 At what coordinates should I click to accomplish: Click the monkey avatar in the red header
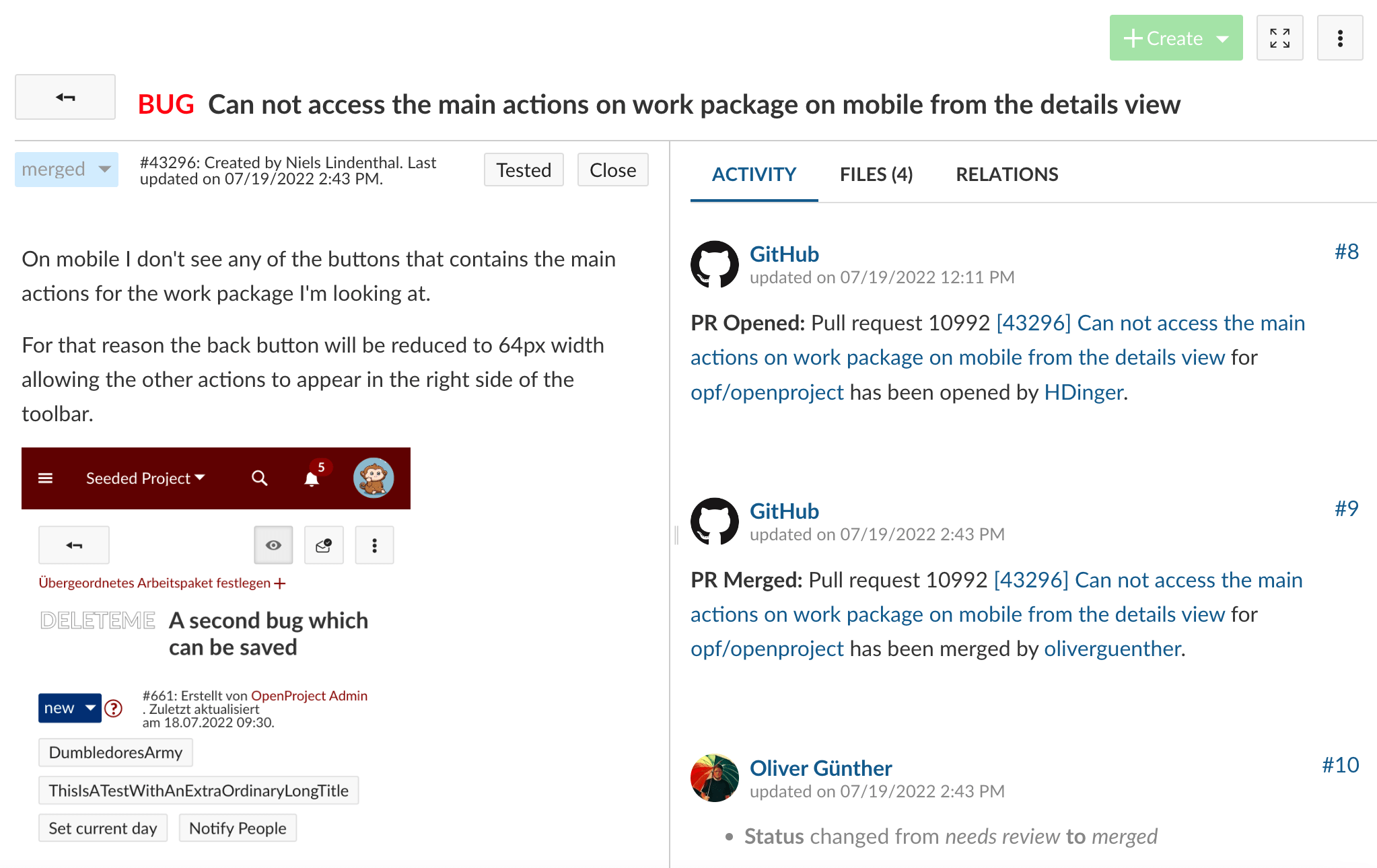coord(374,478)
